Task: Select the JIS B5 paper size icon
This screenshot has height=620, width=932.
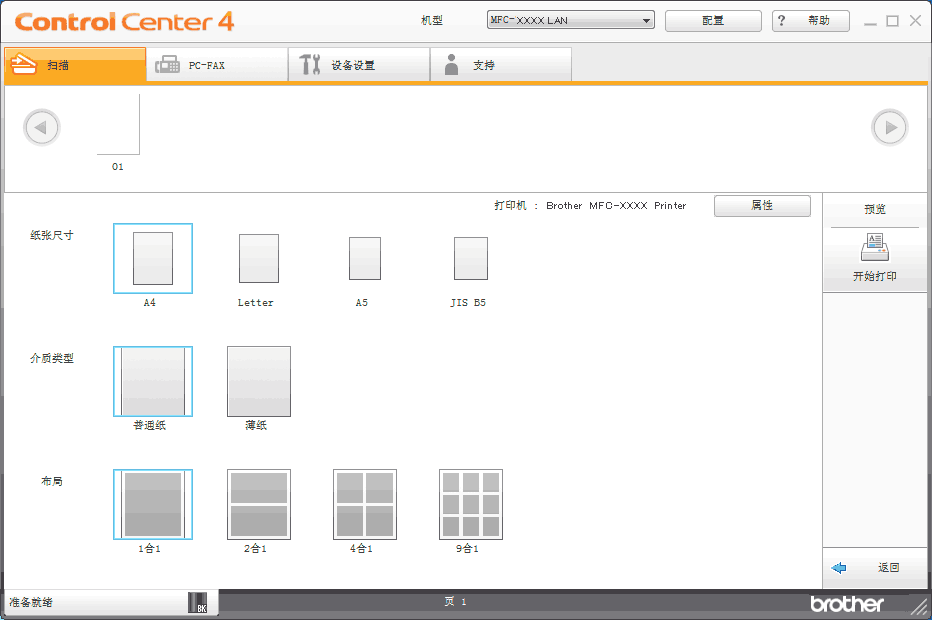Action: [x=471, y=259]
